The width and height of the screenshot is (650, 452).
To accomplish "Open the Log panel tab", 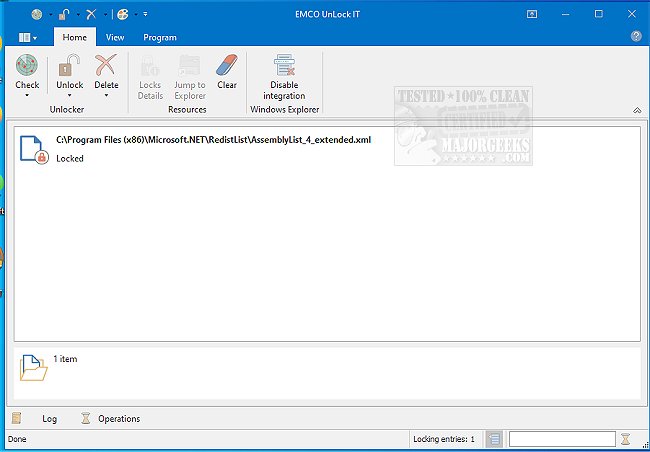I will (x=49, y=419).
